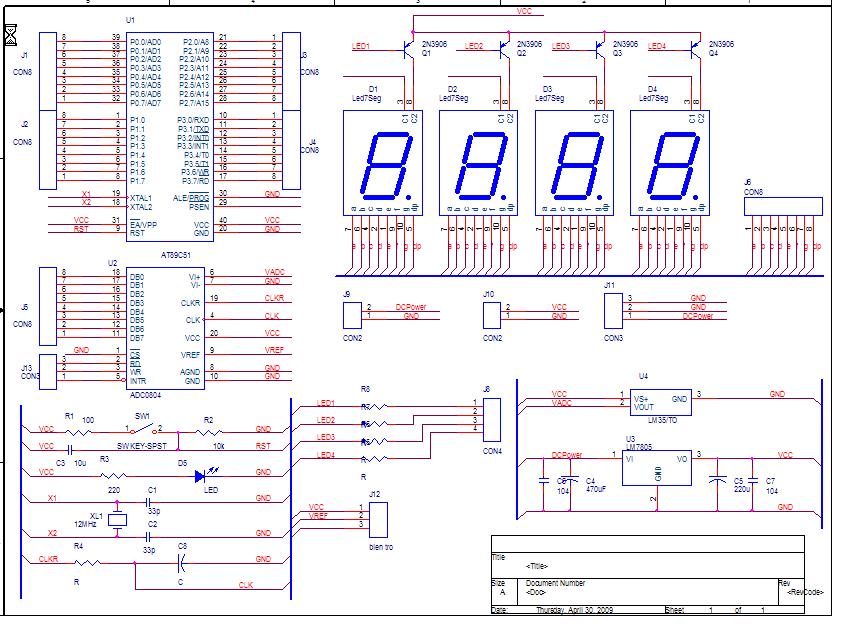Select the J1 CON8 connector block

point(48,71)
